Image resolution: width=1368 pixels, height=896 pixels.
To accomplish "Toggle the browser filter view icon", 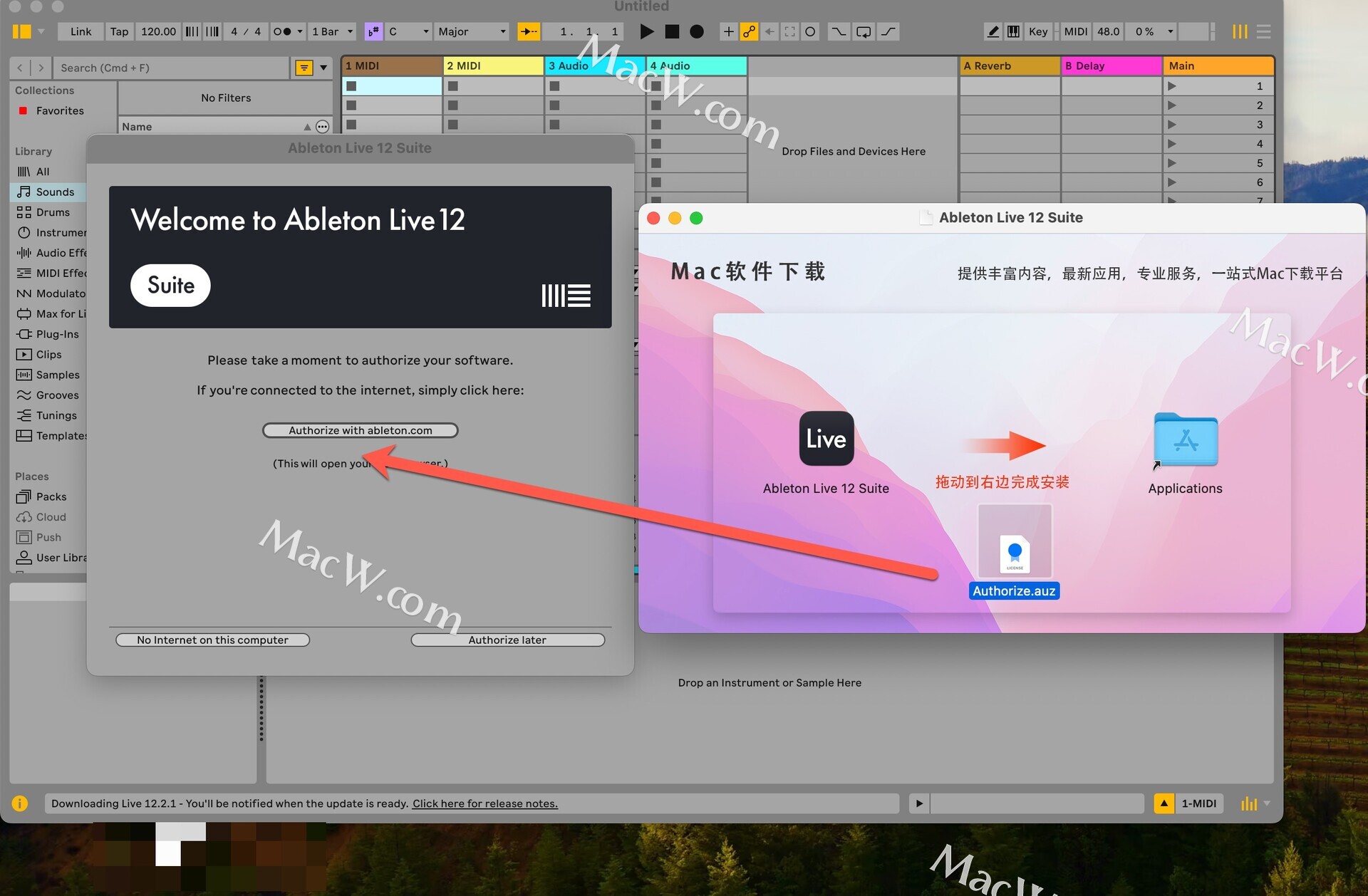I will pos(304,68).
